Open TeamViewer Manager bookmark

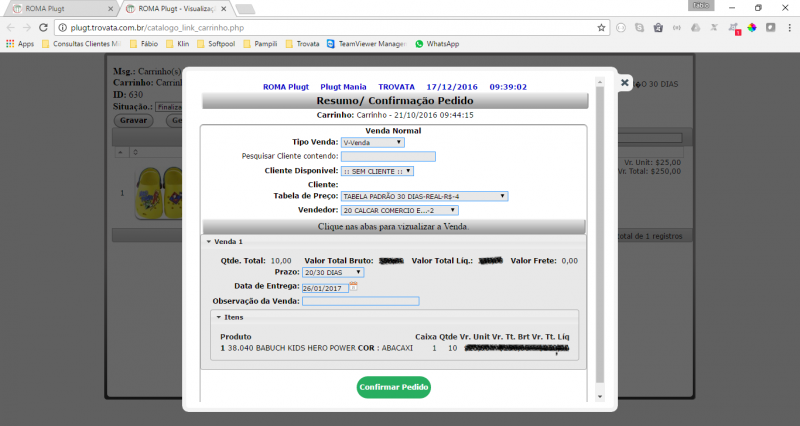[366, 44]
